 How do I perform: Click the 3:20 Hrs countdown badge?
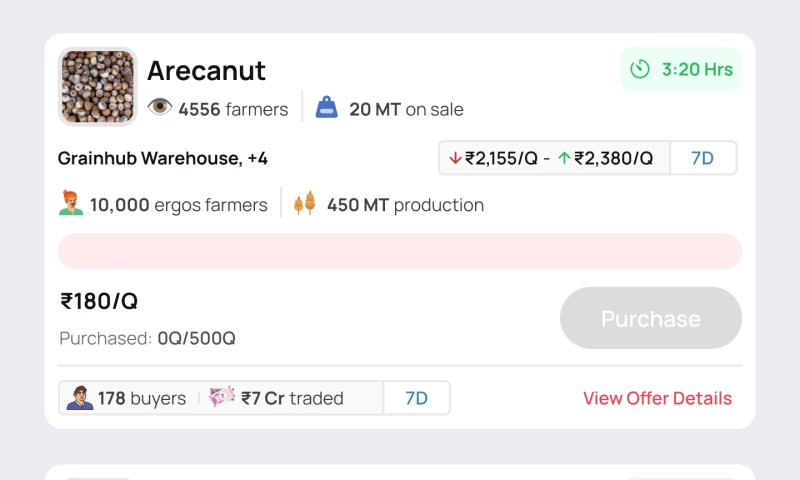681,70
